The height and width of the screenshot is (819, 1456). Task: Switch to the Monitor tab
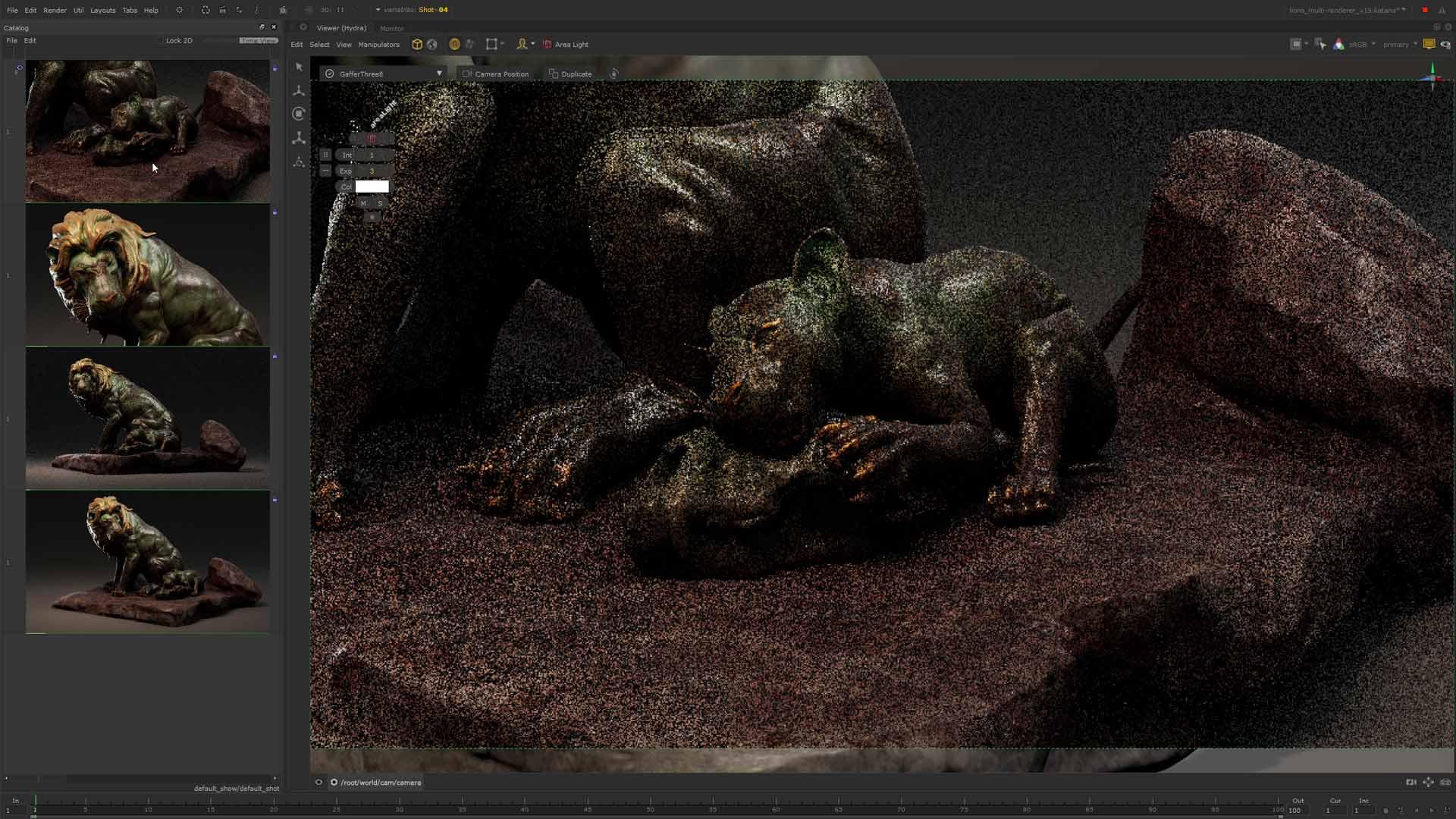(x=392, y=28)
